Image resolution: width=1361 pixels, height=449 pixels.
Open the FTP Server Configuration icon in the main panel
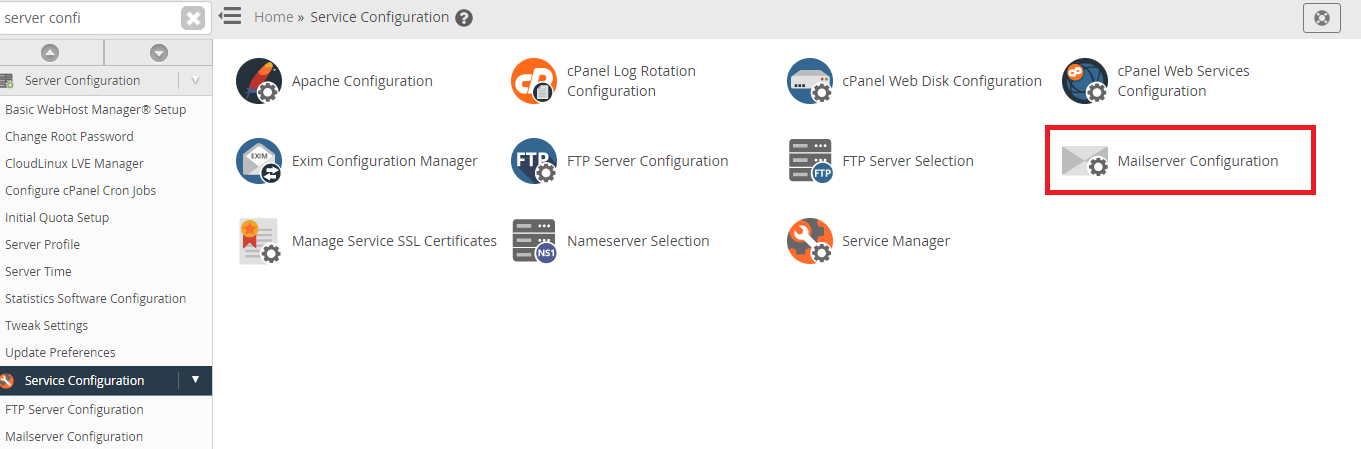[x=534, y=161]
